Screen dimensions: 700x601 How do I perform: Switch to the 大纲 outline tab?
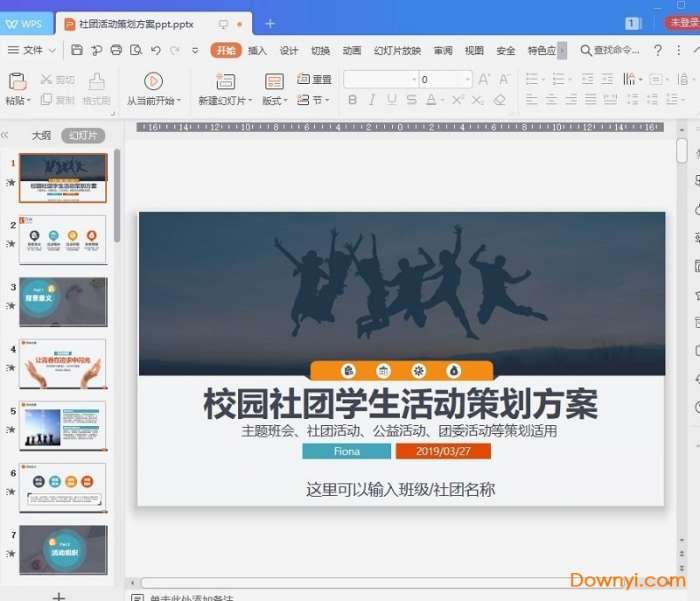pyautogui.click(x=41, y=135)
